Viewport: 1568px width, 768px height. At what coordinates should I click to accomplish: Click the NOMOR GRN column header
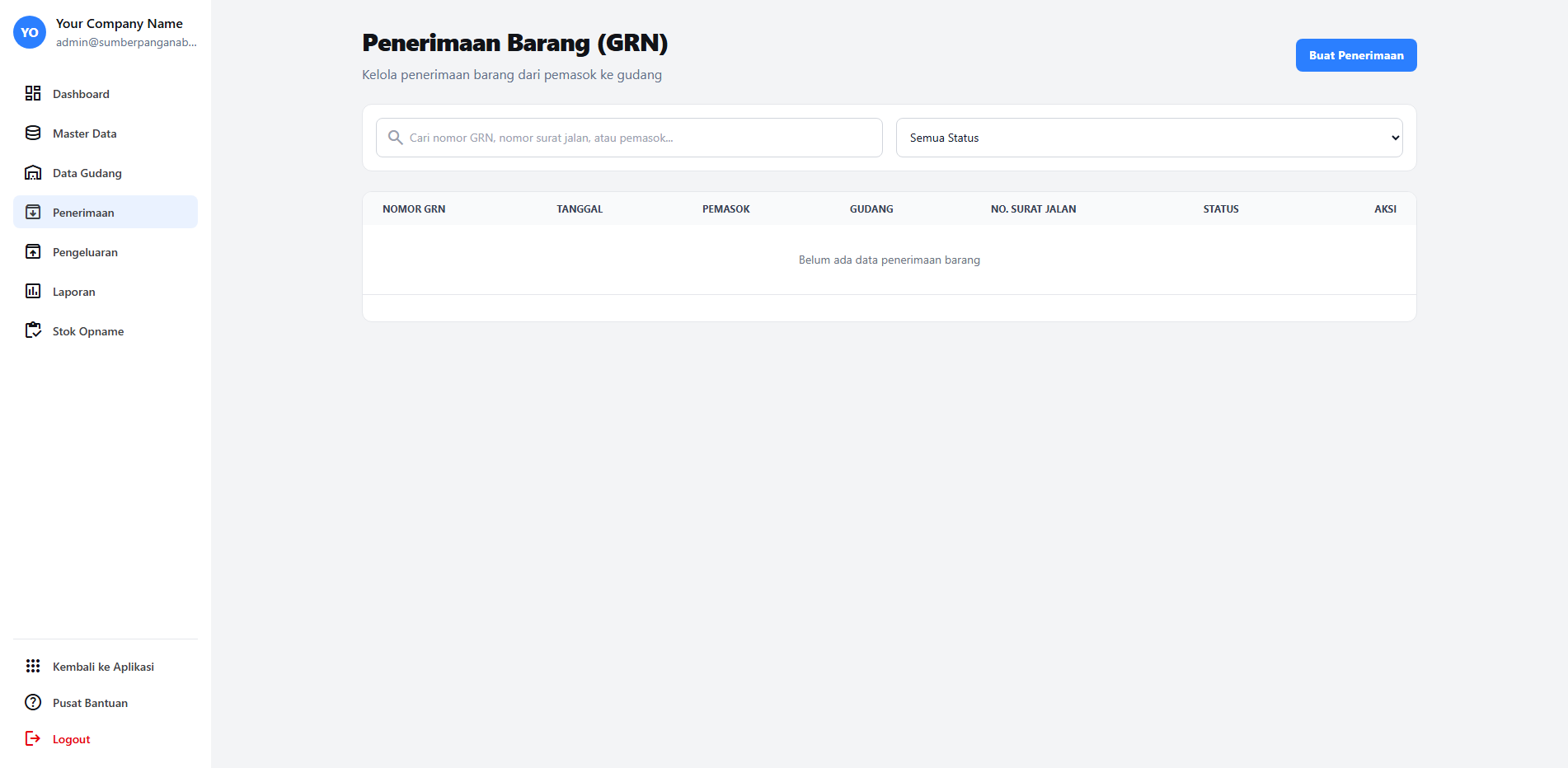coord(414,209)
